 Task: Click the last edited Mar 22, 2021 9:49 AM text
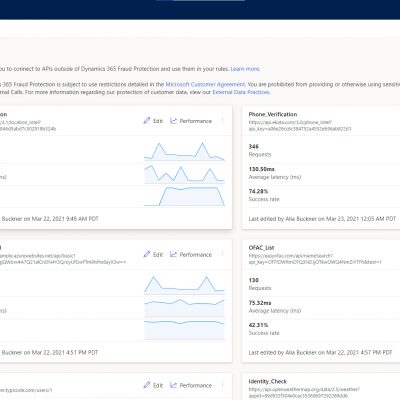point(49,219)
